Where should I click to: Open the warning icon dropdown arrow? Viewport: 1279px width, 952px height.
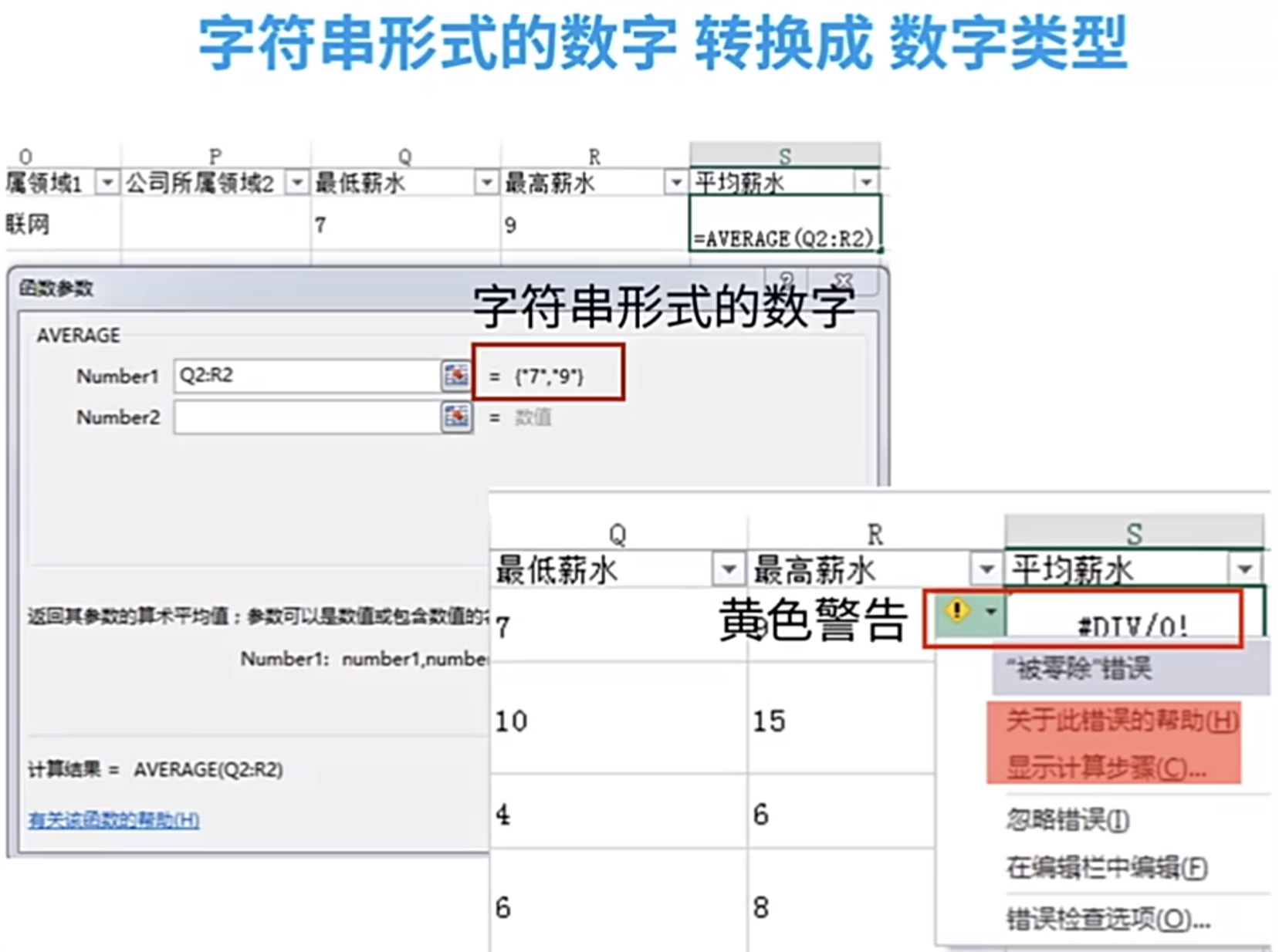pyautogui.click(x=990, y=612)
